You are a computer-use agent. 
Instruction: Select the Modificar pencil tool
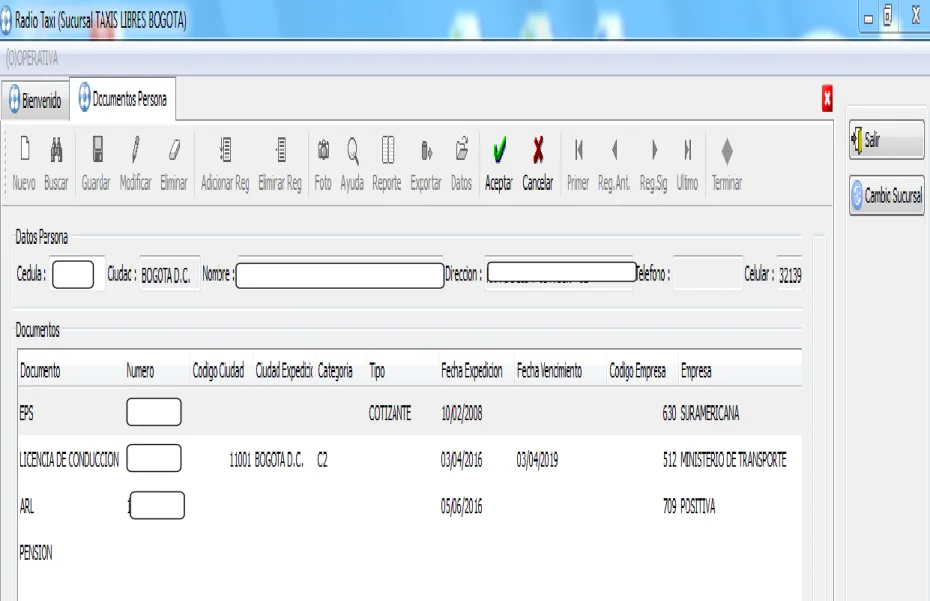[135, 163]
